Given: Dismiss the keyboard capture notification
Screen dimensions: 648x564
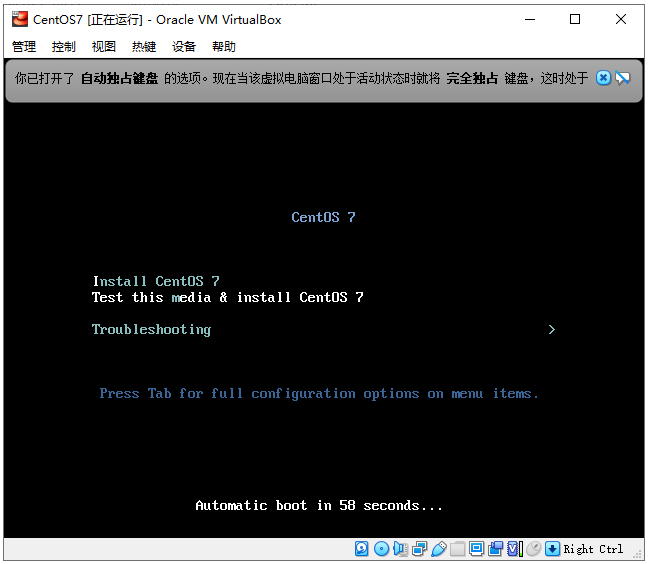Looking at the screenshot, I should 603,78.
